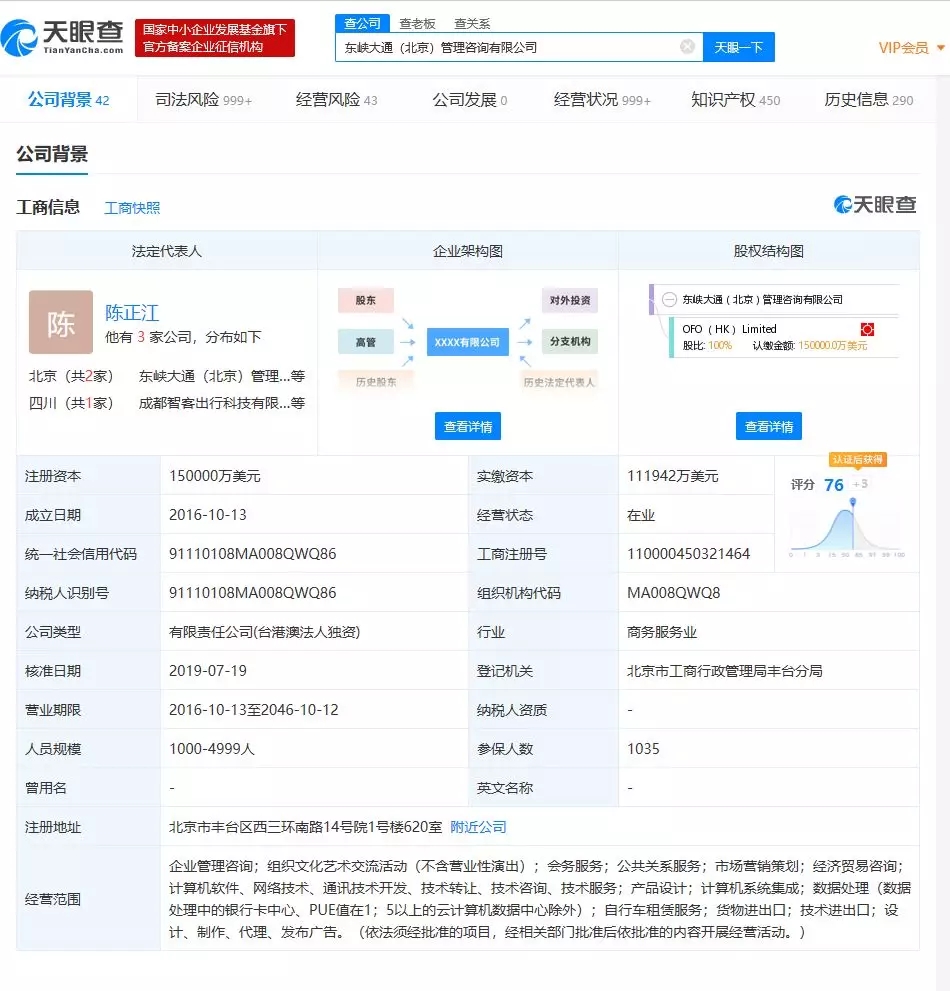Click the 天眼一下 search button

[738, 47]
